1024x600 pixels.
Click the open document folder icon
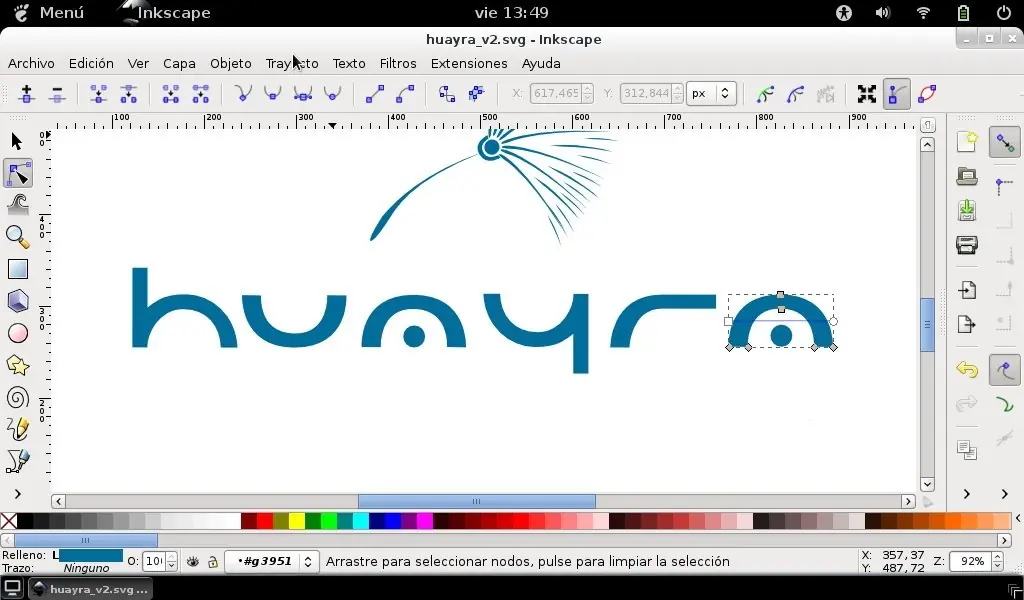point(967,176)
